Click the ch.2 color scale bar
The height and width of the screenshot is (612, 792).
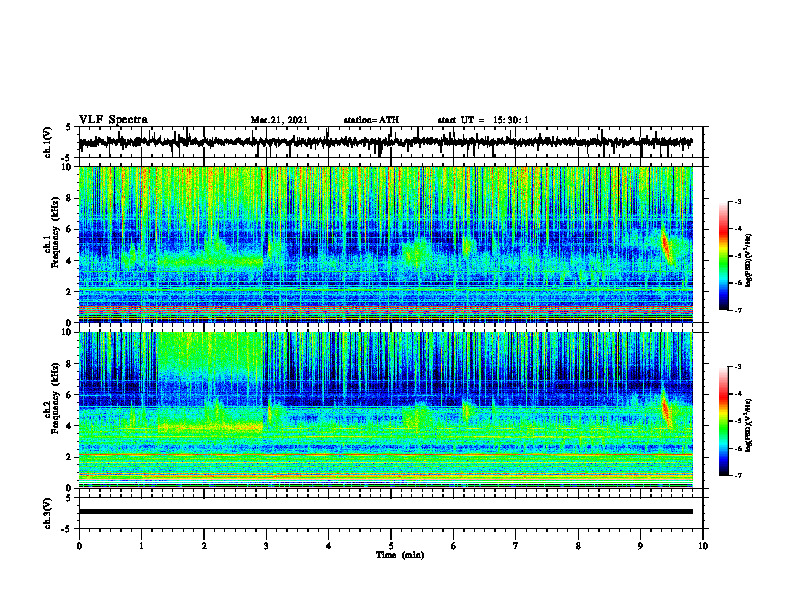click(723, 421)
